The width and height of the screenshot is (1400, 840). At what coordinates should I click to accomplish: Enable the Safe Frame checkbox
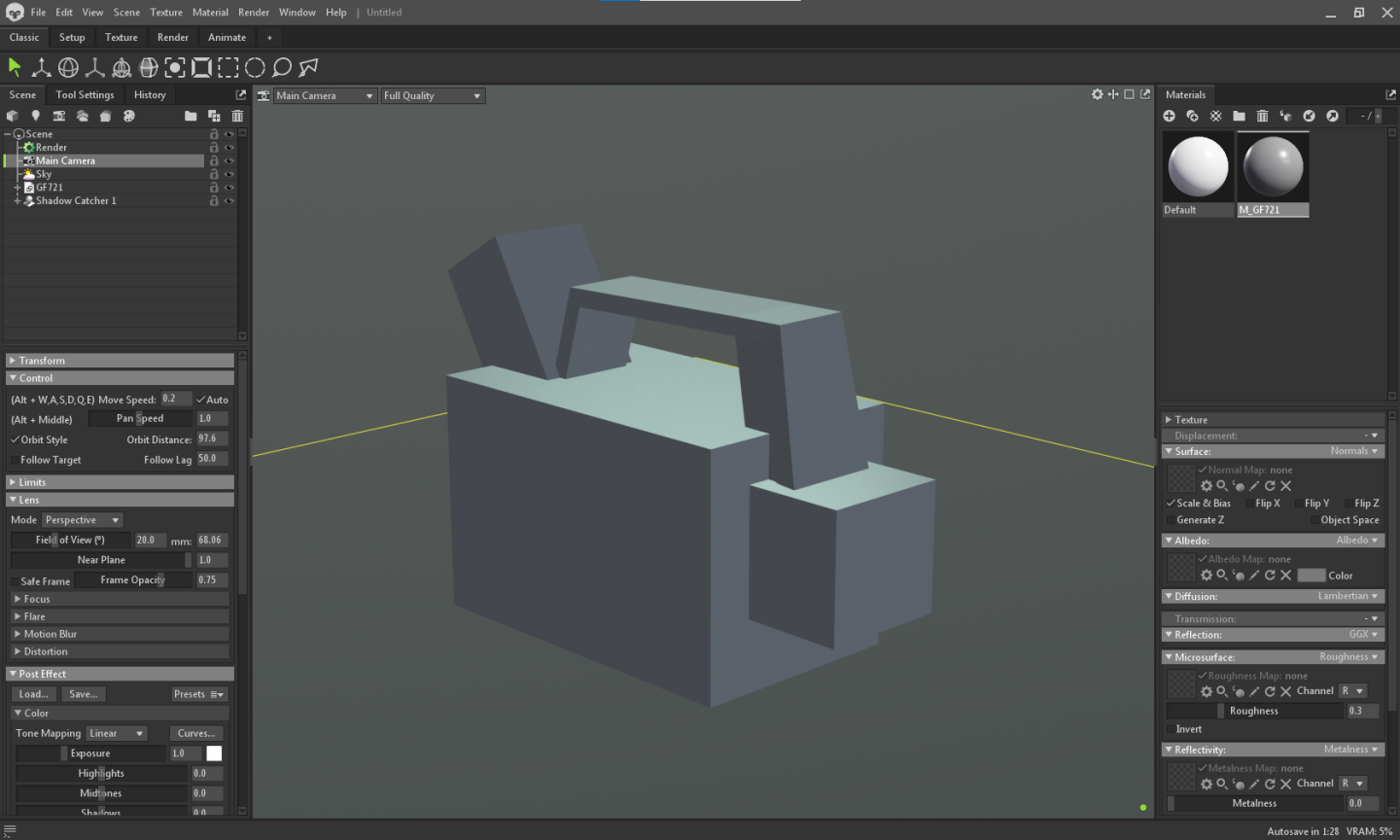(15, 581)
